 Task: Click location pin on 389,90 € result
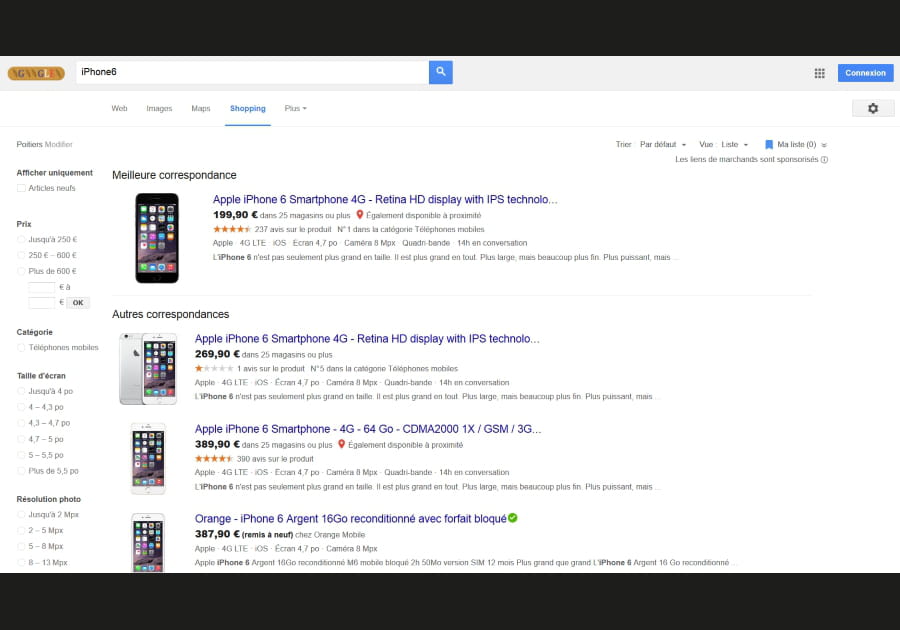[x=342, y=444]
